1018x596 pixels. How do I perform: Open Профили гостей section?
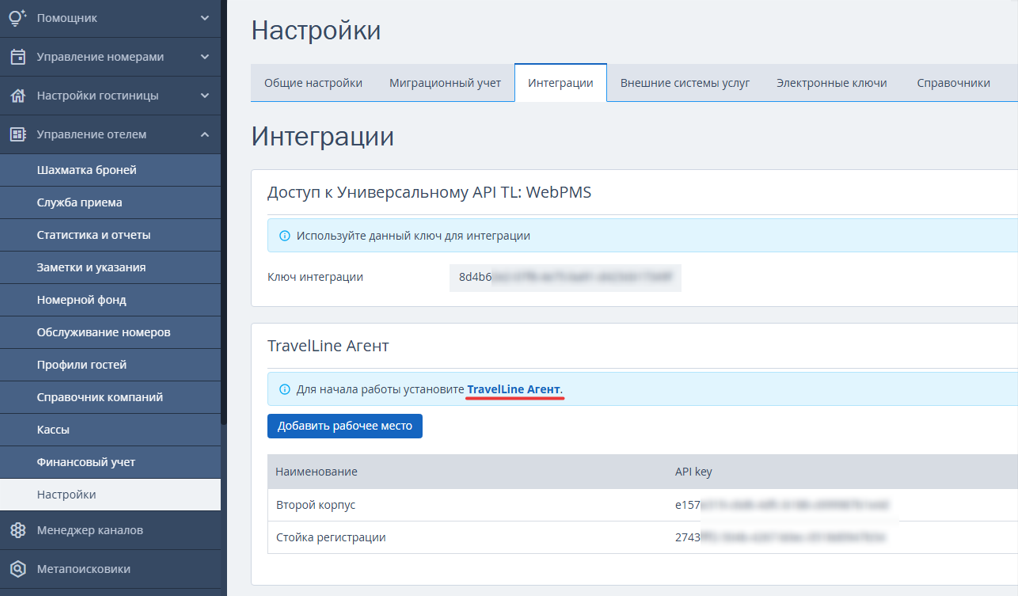pyautogui.click(x=110, y=365)
